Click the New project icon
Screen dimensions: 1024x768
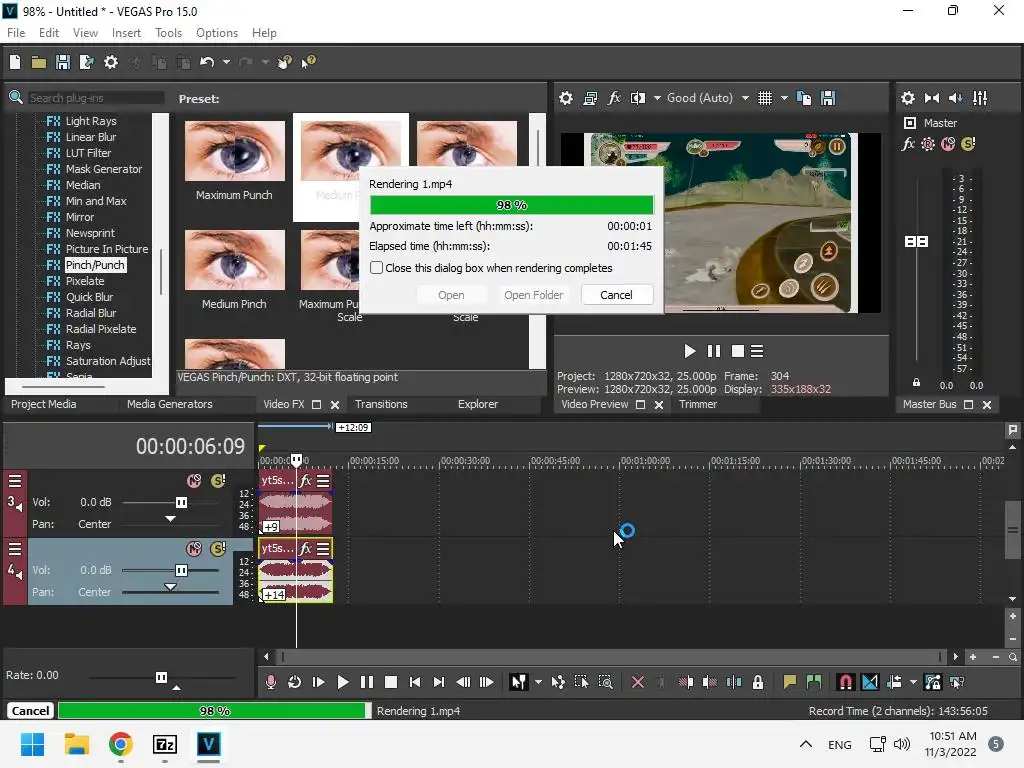click(x=15, y=62)
